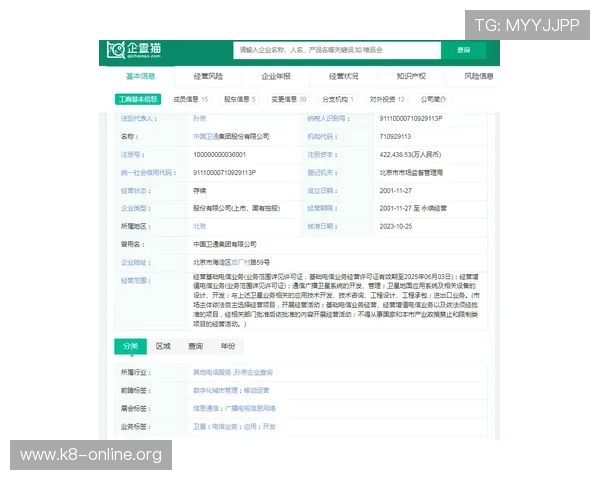Viewport: 600px width, 480px height.
Task: Switch to the 基本信息 tab
Action: point(140,76)
